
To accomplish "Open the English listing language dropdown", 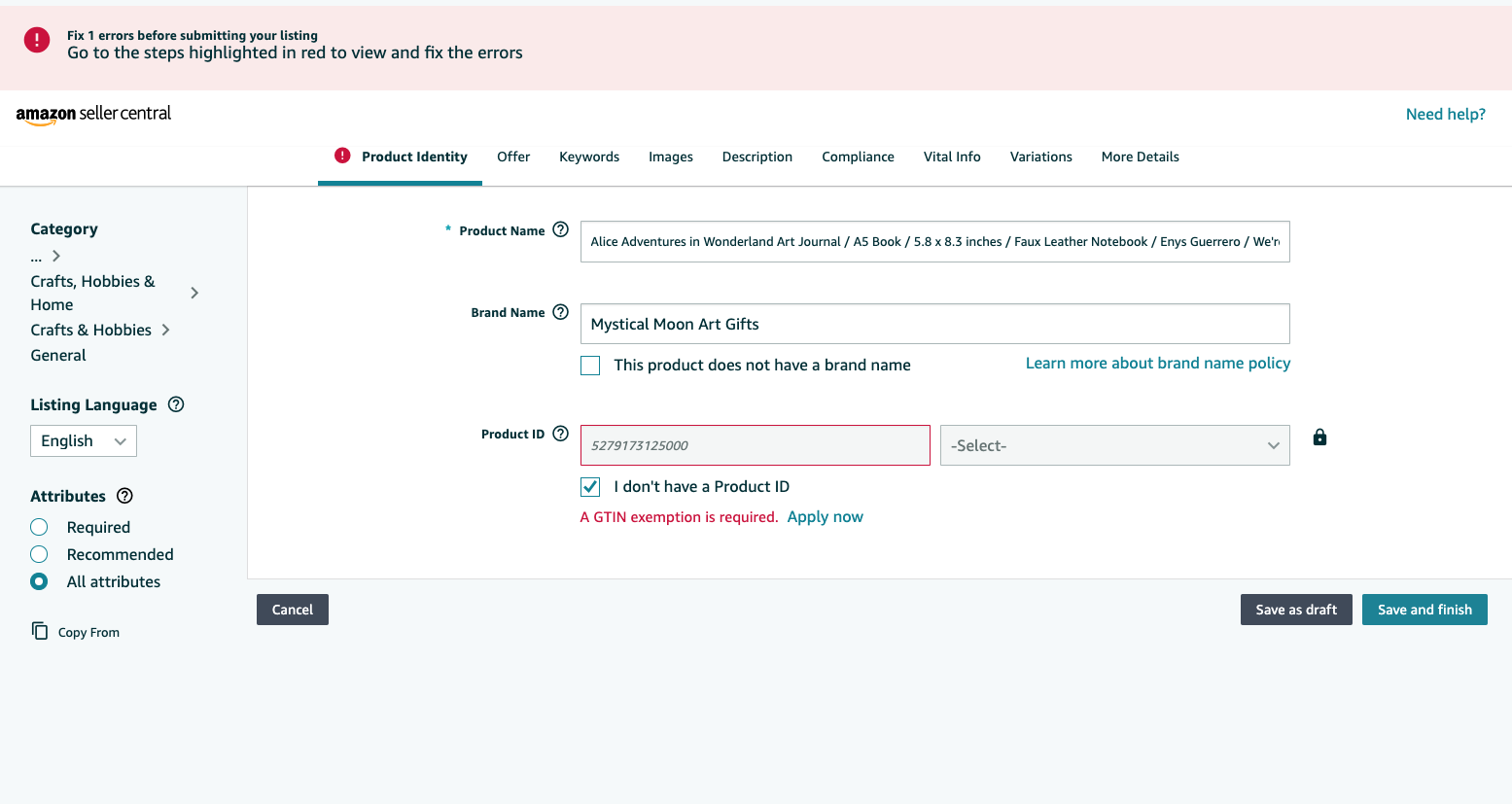I will coord(84,440).
